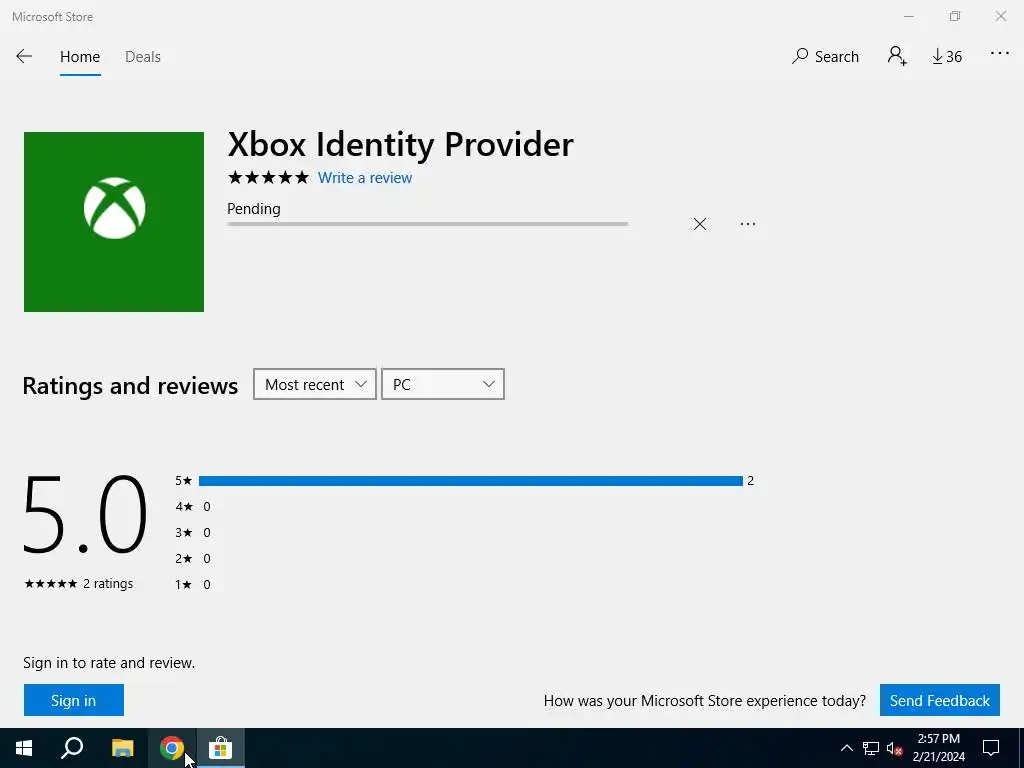1024x768 pixels.
Task: Click the 5-star blue ratings bar
Action: pyautogui.click(x=470, y=481)
